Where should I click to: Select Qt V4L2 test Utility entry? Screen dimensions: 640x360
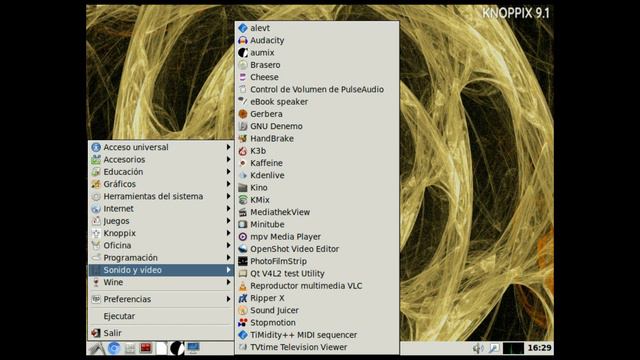(x=317, y=273)
